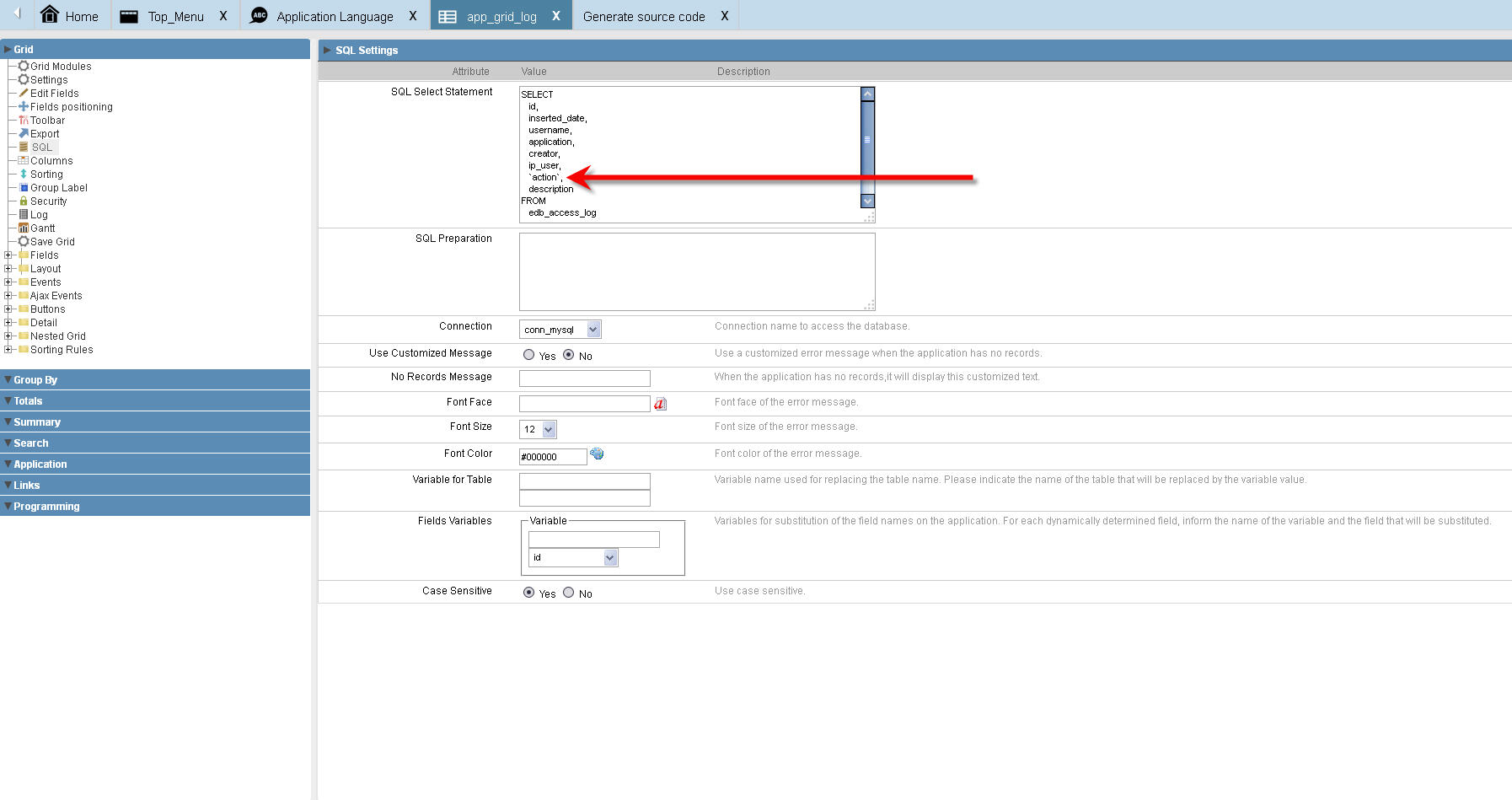Click the SQL textarea scroll up arrow
This screenshot has height=800, width=1512.
point(867,94)
